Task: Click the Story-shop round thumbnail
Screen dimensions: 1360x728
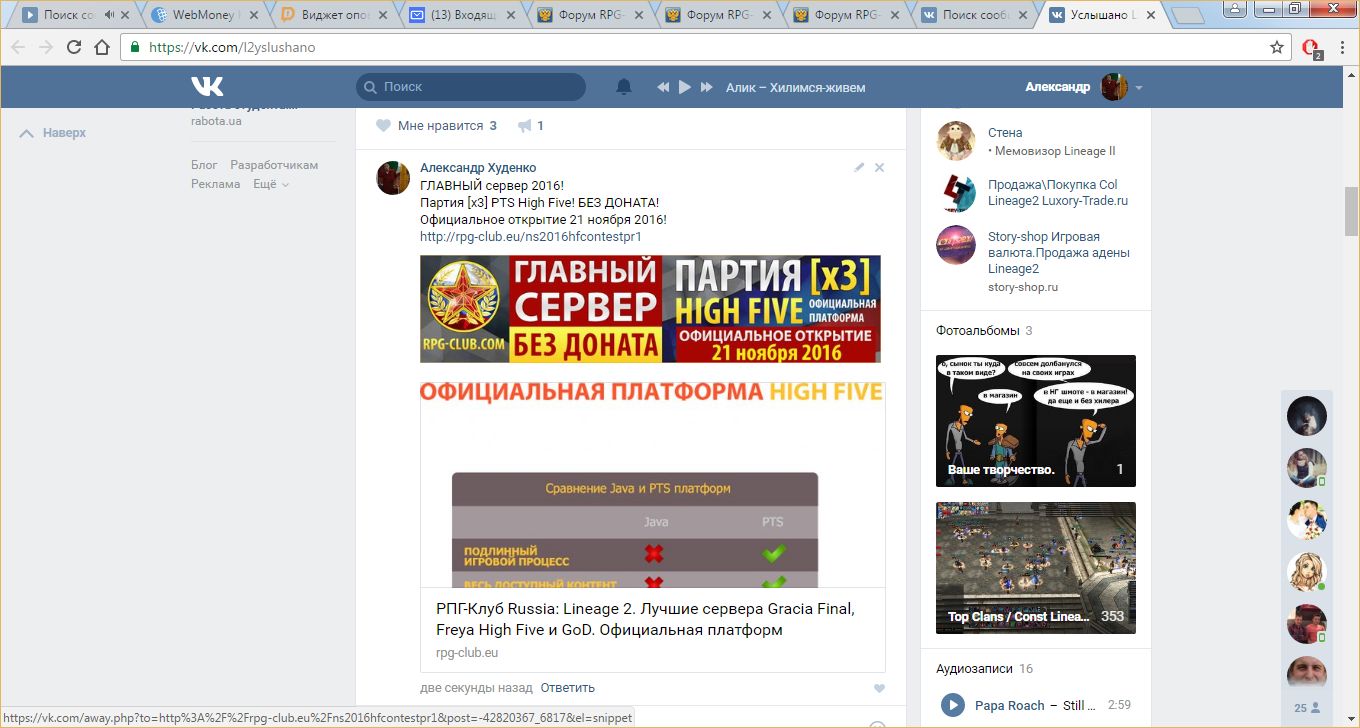Action: (x=956, y=245)
